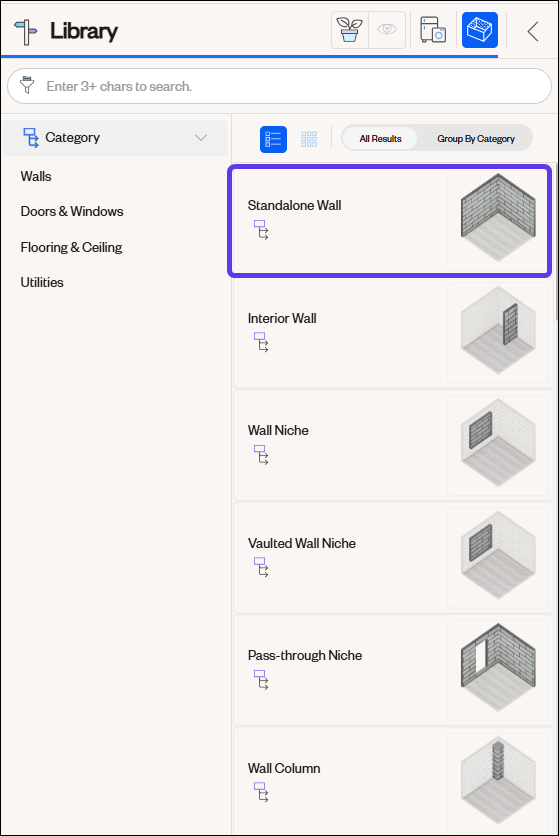Select the blue construction box icon
The width and height of the screenshot is (559, 836).
tap(480, 30)
